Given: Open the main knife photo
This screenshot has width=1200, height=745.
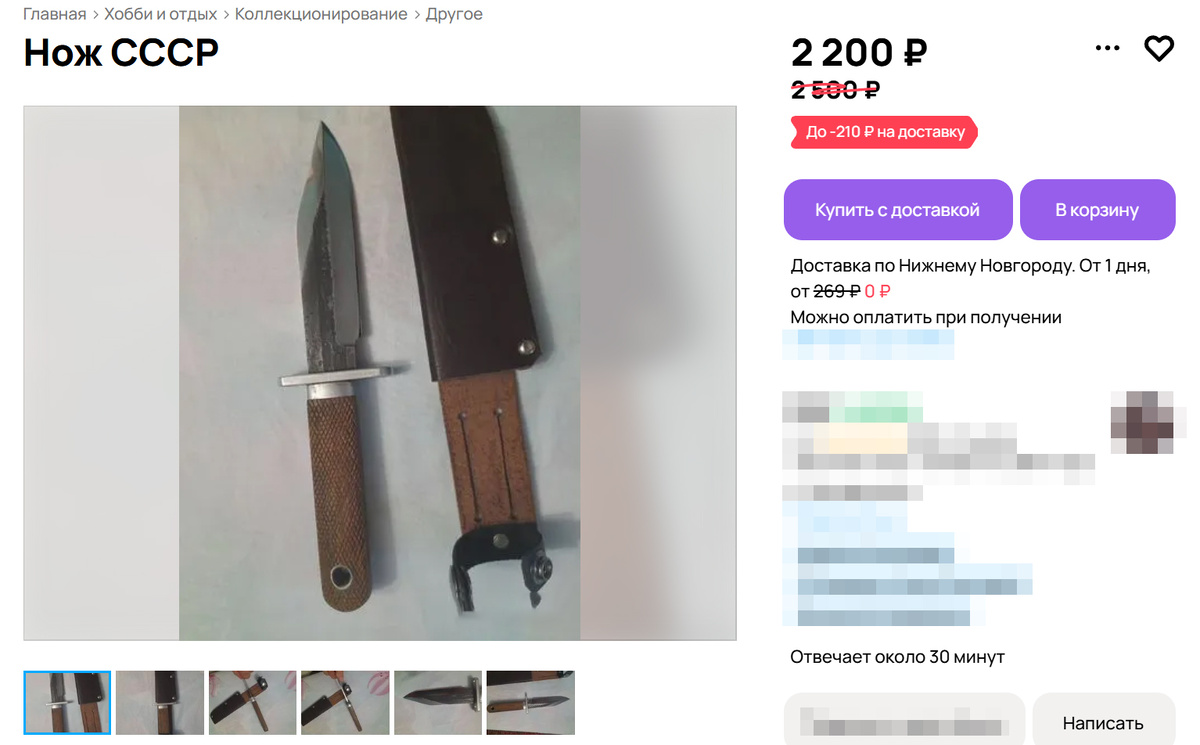Looking at the screenshot, I should pyautogui.click(x=380, y=373).
